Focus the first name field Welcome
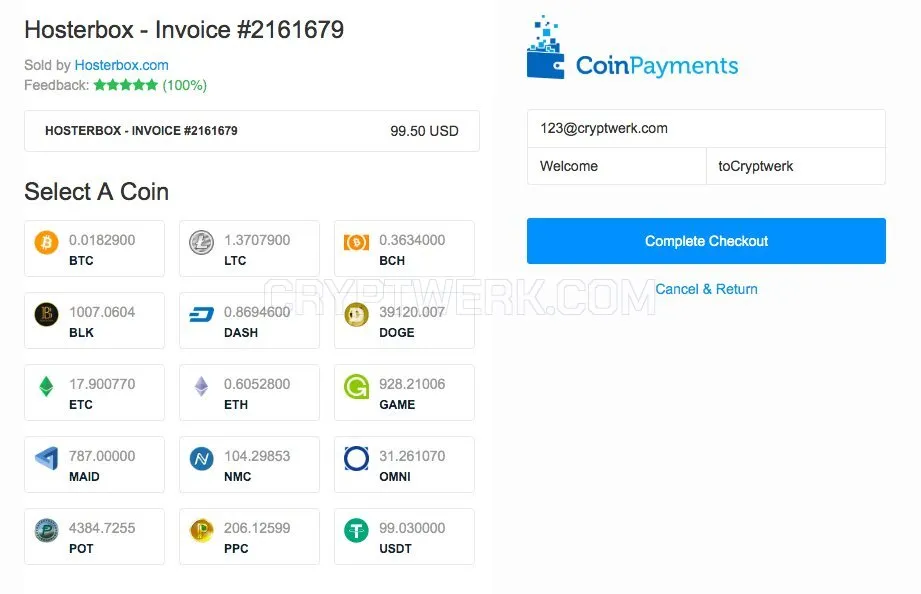921x594 pixels. [x=617, y=166]
